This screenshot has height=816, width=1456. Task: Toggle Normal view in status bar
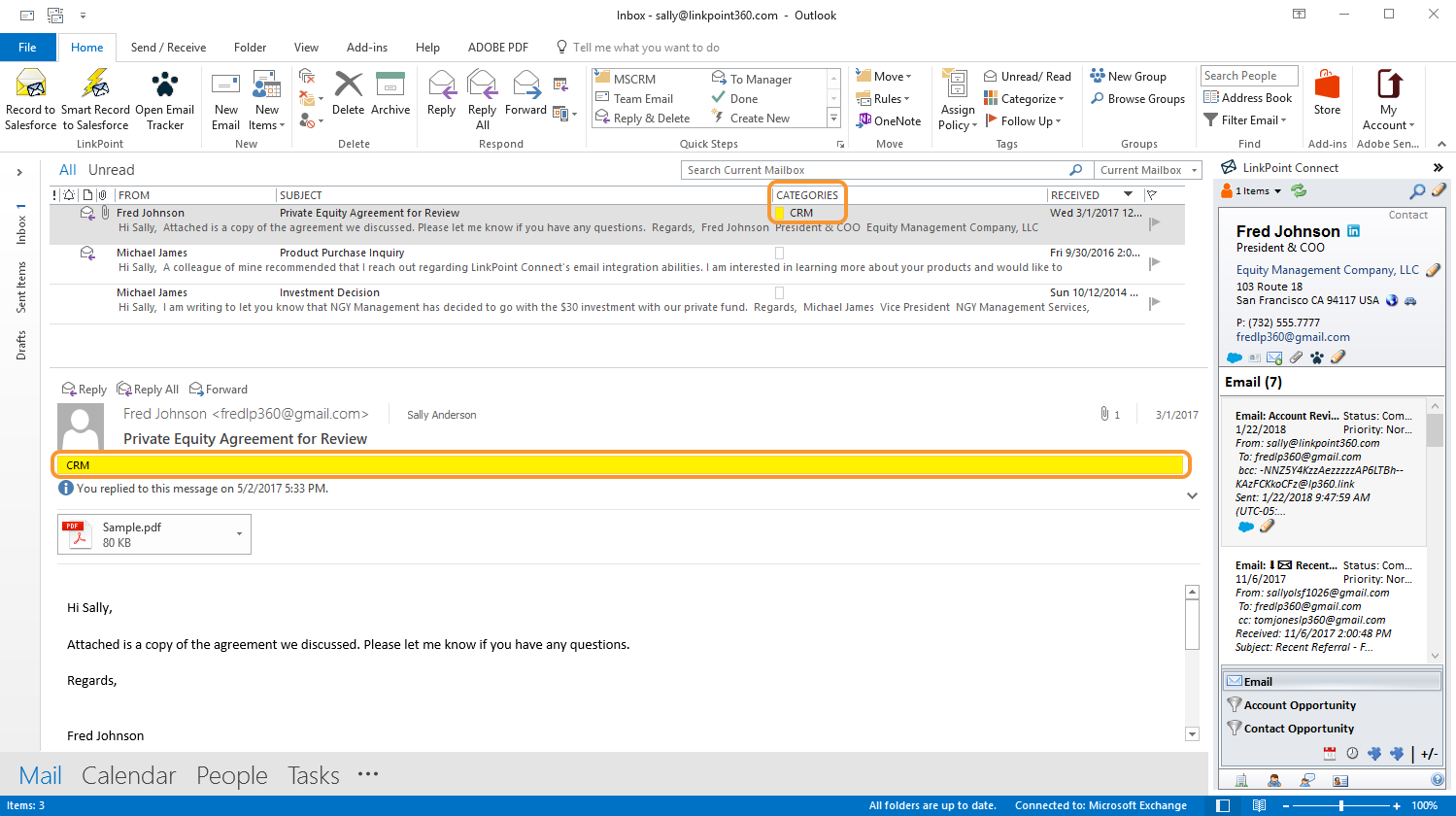pyautogui.click(x=1223, y=805)
